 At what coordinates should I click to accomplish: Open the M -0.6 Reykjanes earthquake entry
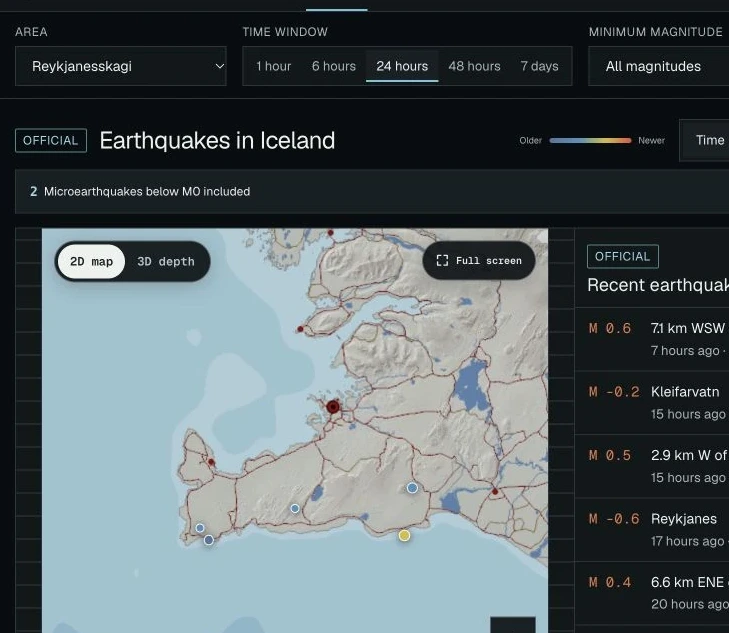click(652, 530)
